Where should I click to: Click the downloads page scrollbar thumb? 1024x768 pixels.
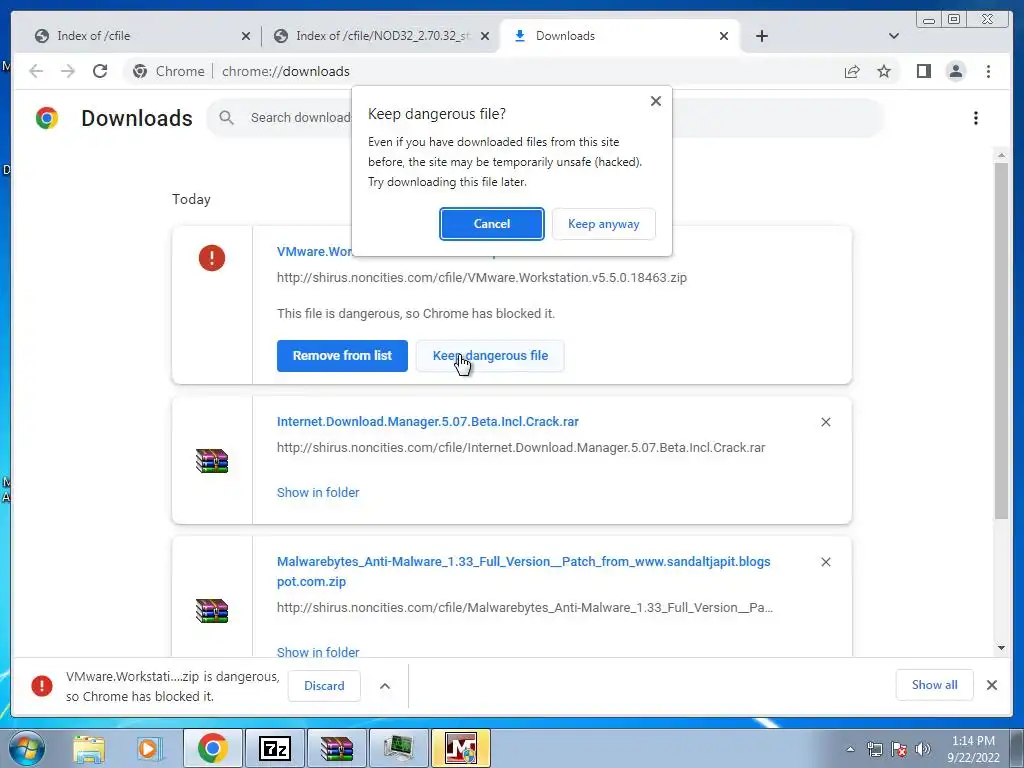coord(1001,341)
